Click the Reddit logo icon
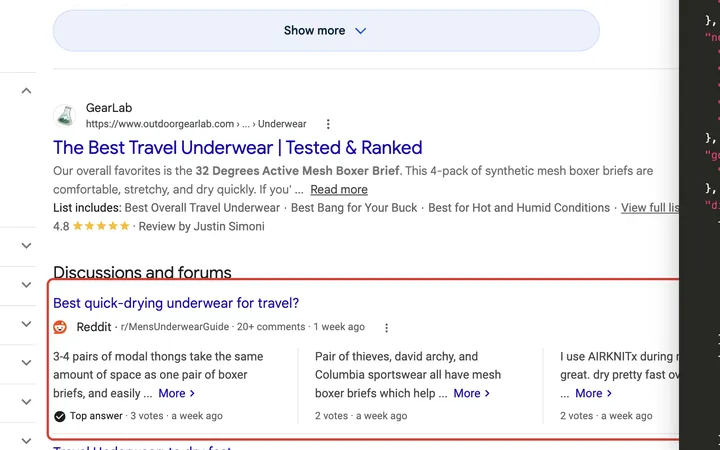Screen dimensions: 720x450 [60, 327]
